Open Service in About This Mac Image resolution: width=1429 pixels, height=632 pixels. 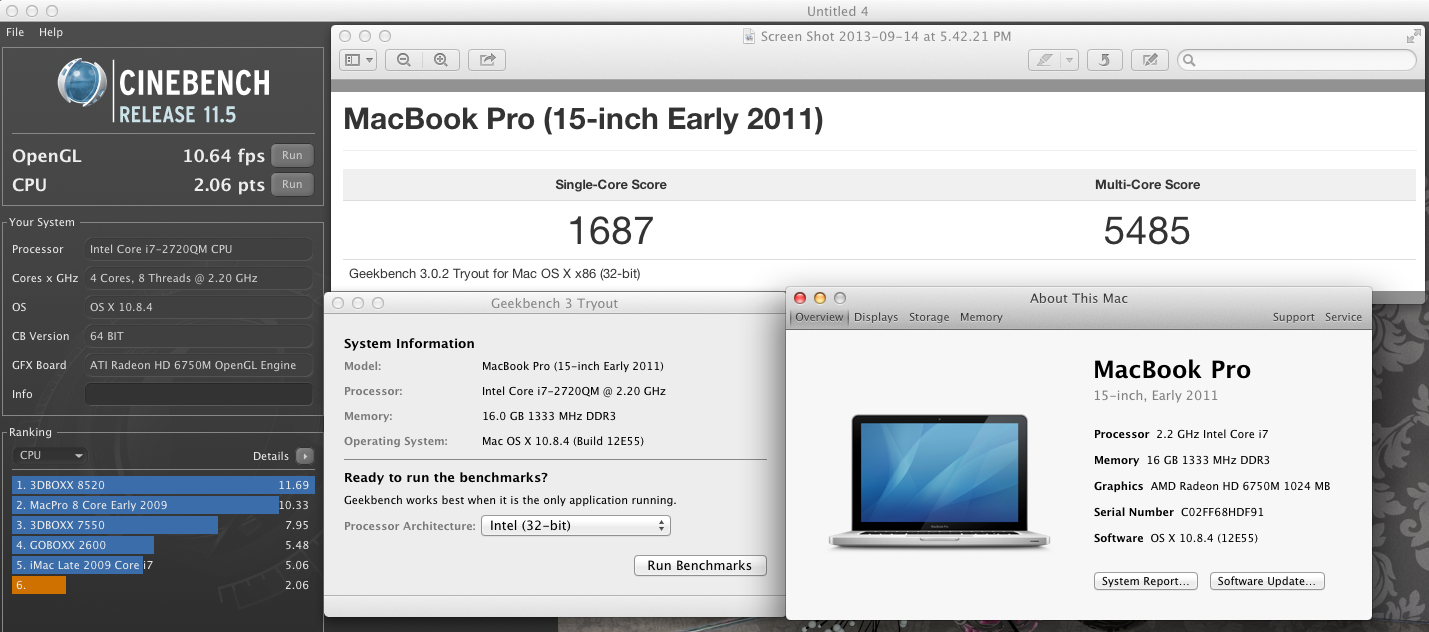(x=1343, y=317)
